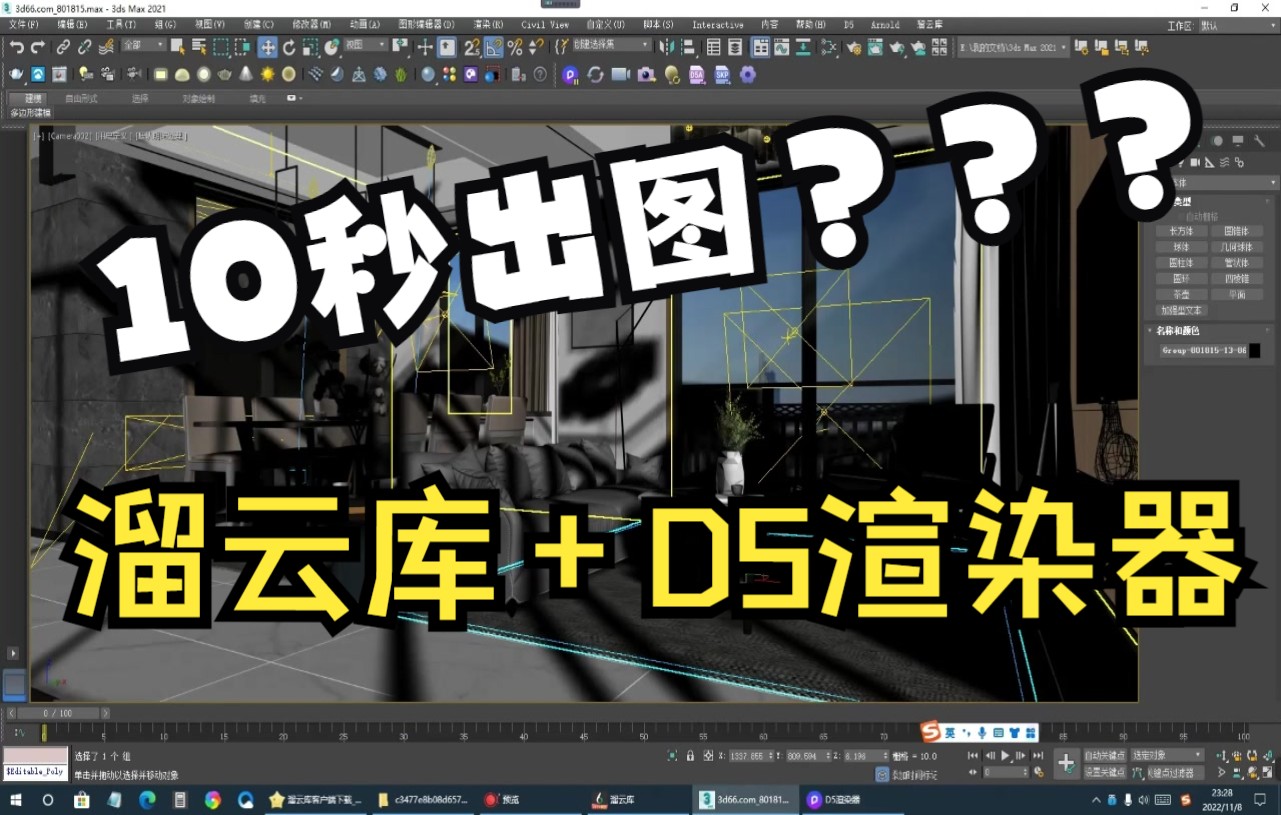Activate the Select Object tool

[x=177, y=46]
